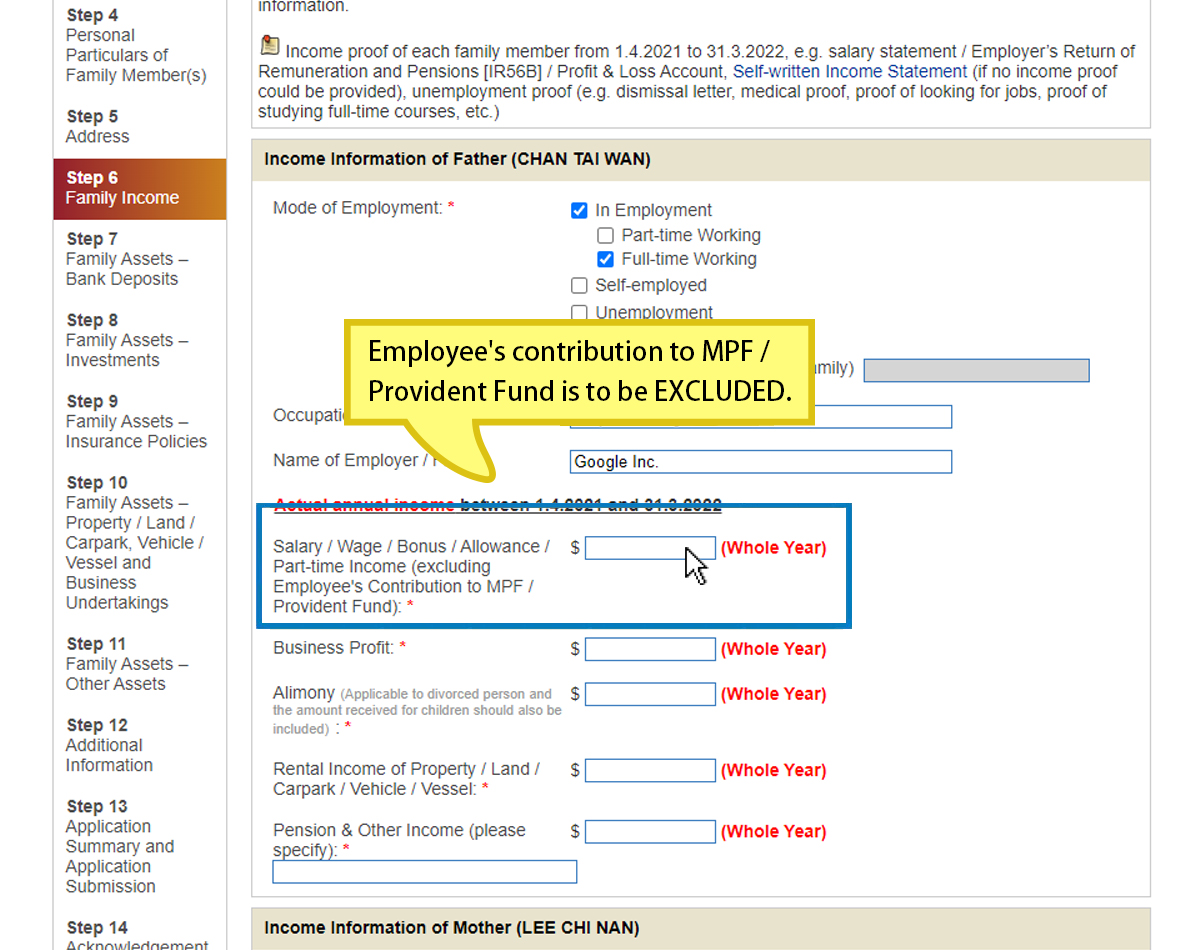Enable Part-time Working for father
The width and height of the screenshot is (1200, 950).
(x=606, y=235)
